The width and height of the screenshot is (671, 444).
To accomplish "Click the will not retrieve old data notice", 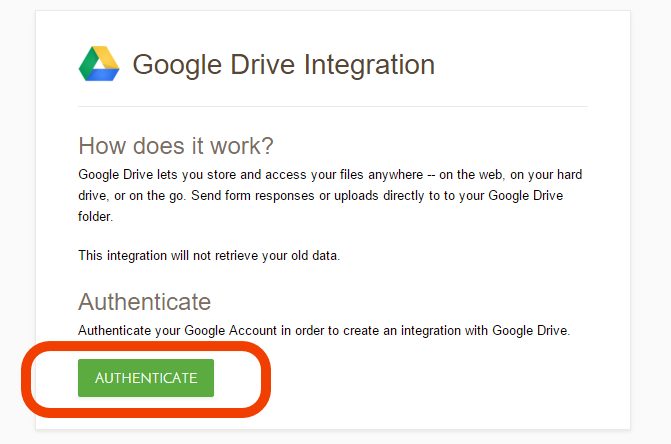I will click(209, 255).
